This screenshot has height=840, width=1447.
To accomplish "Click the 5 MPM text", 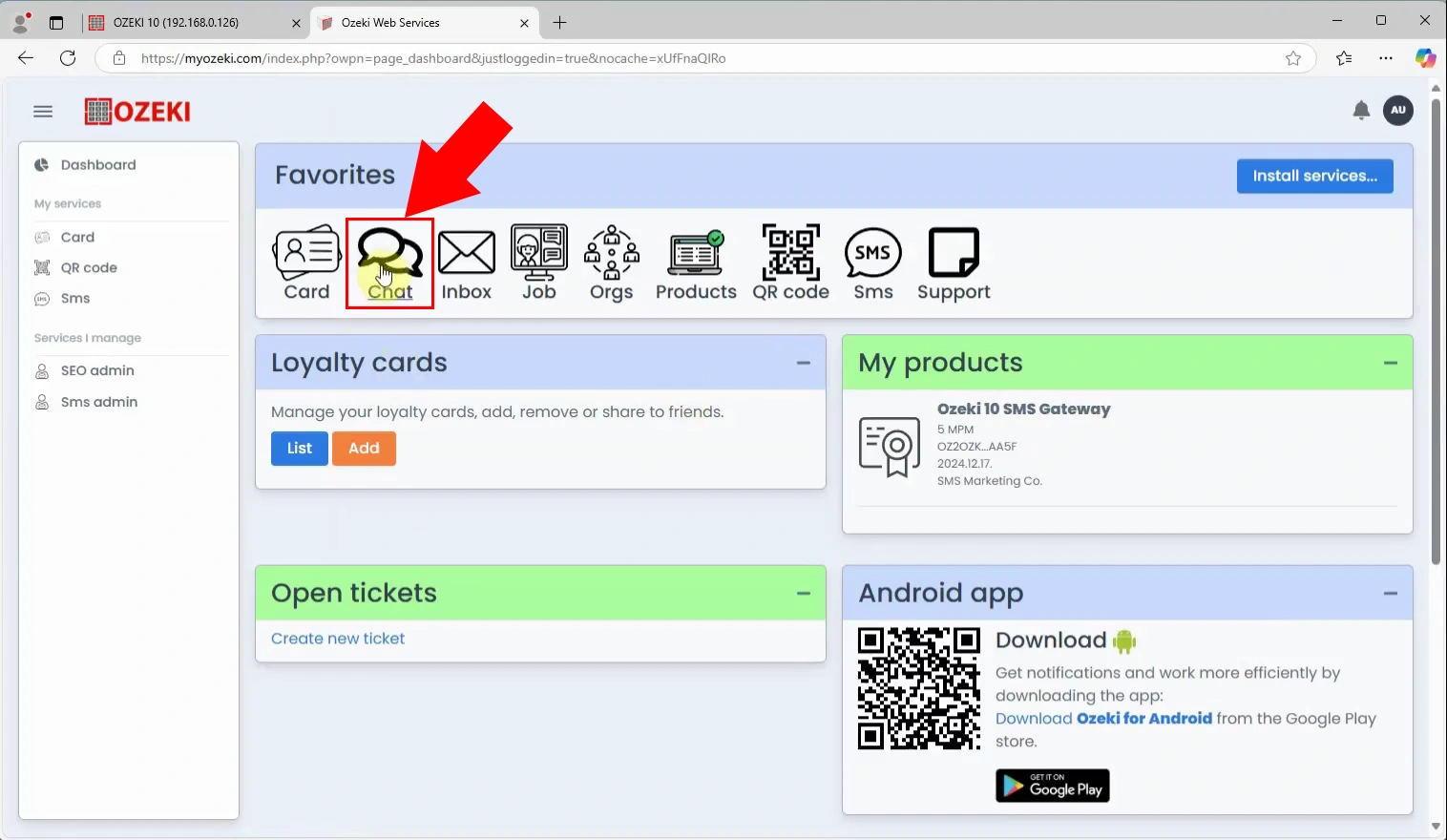I will [954, 430].
